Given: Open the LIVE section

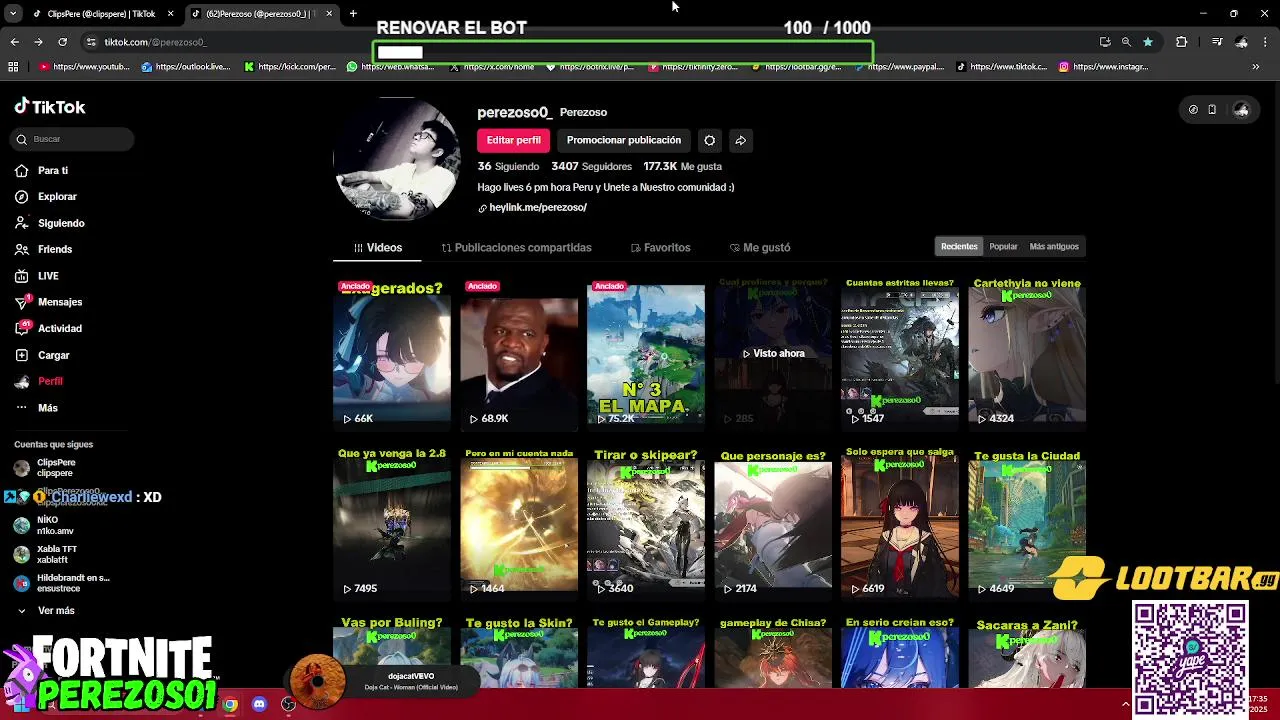Looking at the screenshot, I should point(37,276).
